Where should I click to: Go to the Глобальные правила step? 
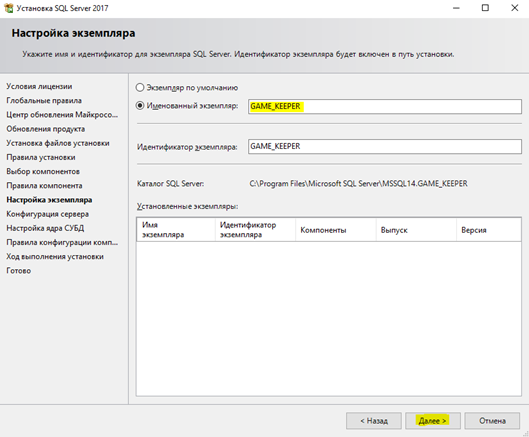click(x=44, y=101)
